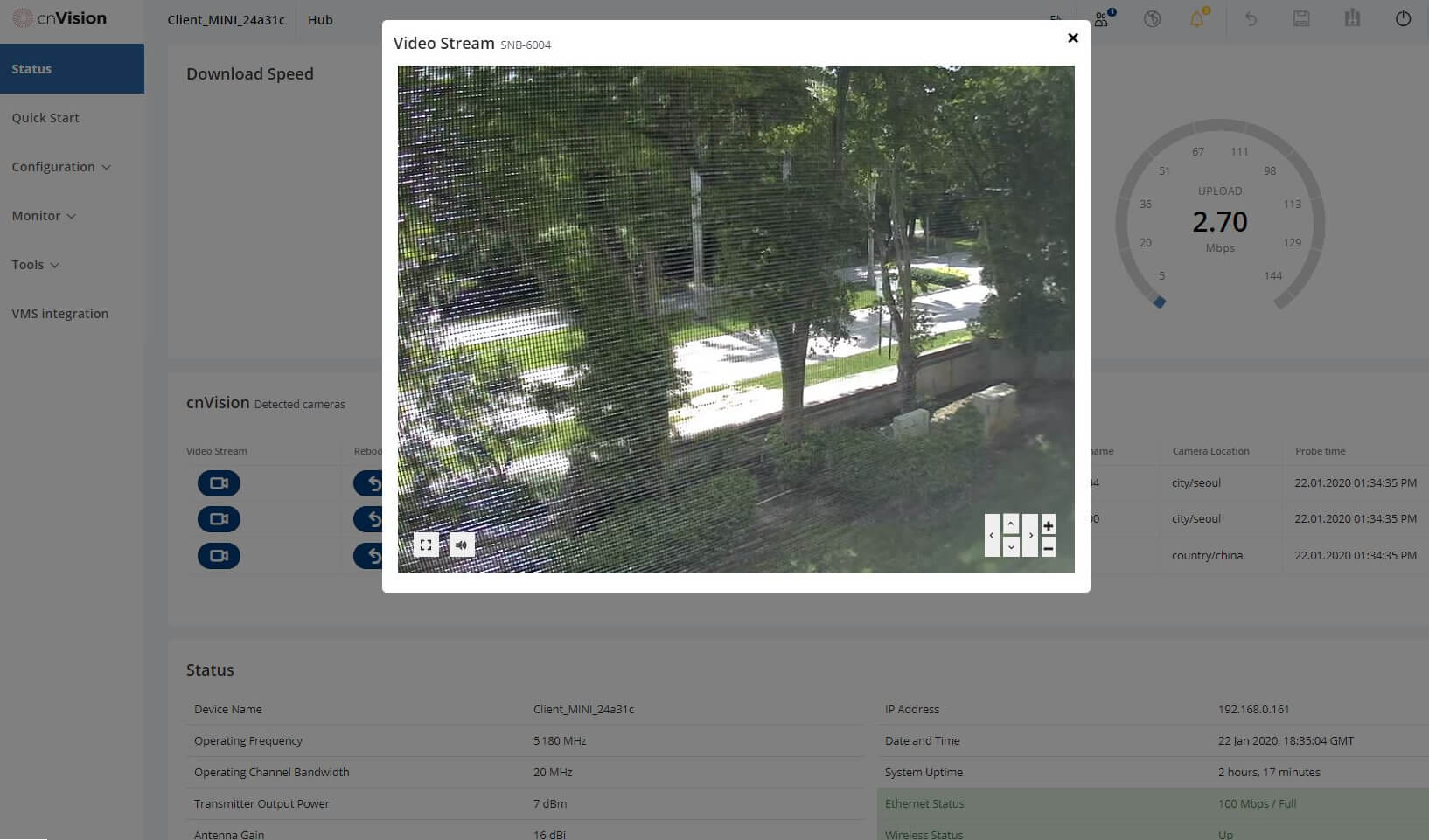Pan the camera left
Viewport: 1429px width, 840px height.
(992, 535)
